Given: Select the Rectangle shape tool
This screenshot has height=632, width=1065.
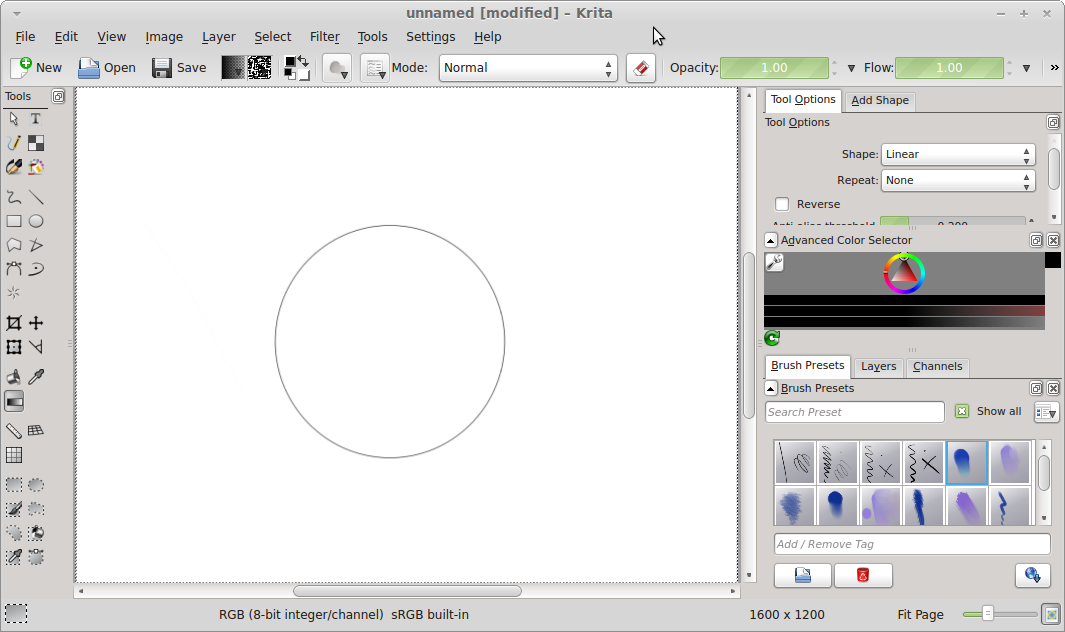Looking at the screenshot, I should (x=14, y=221).
